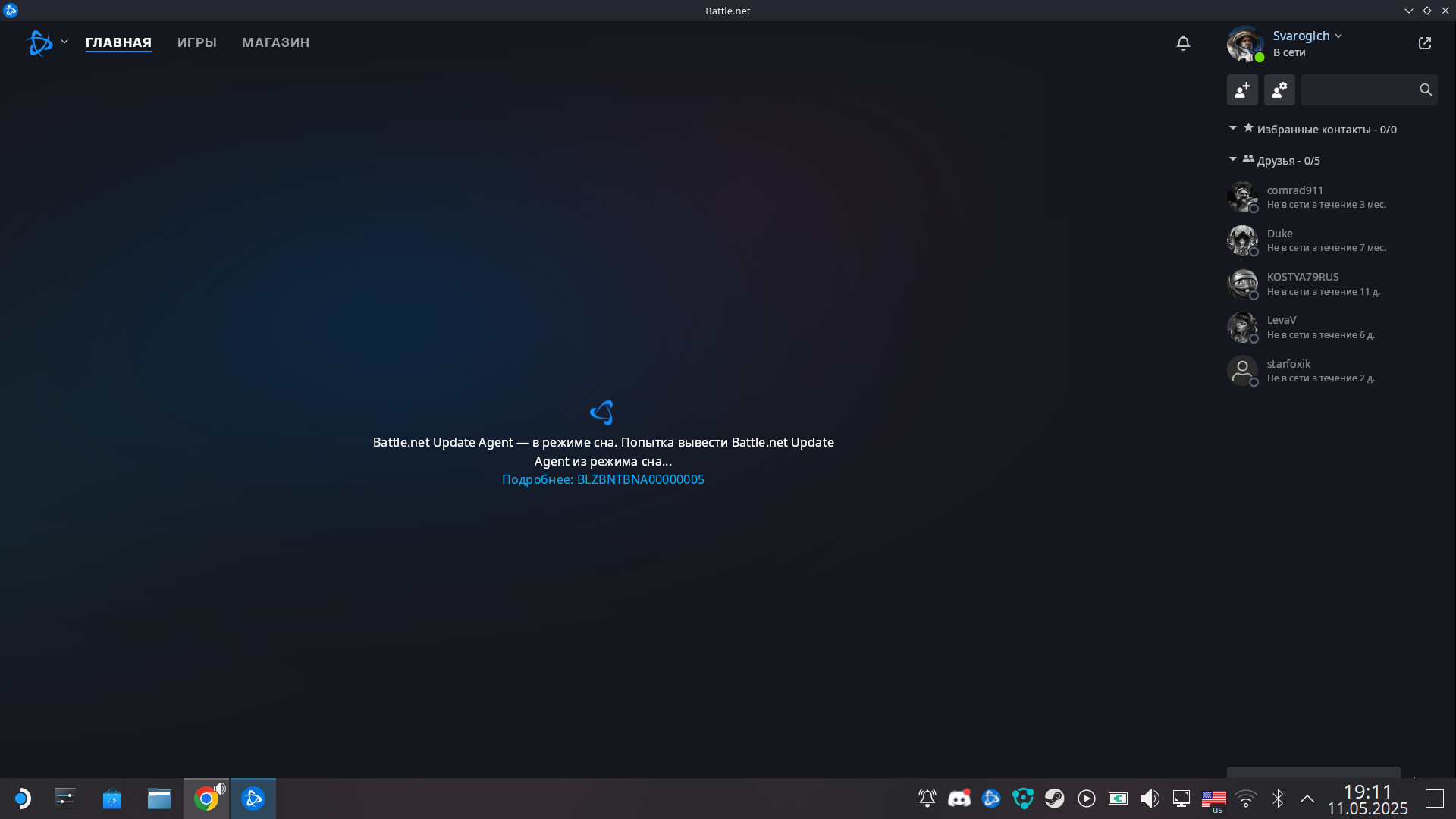Open notifications tray bell icon

pos(927,799)
